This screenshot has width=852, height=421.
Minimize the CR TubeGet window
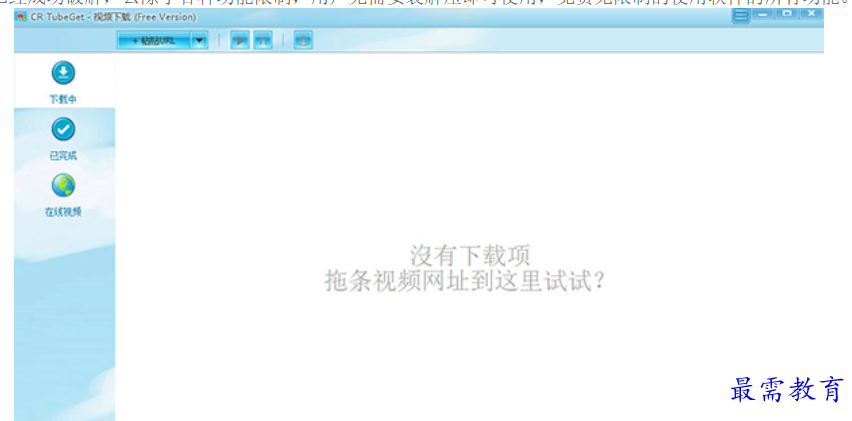(x=763, y=14)
